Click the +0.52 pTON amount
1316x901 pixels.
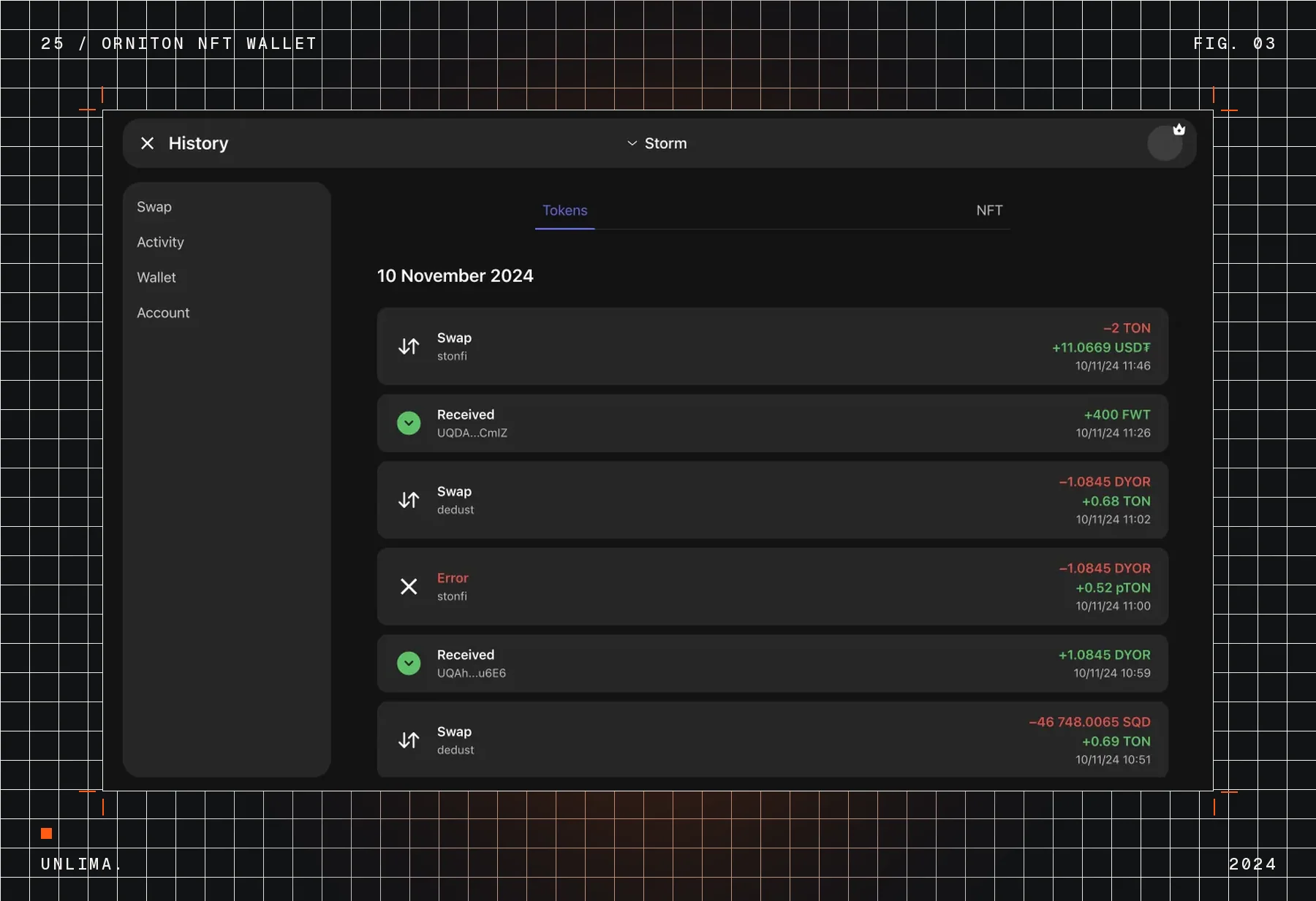(x=1113, y=588)
